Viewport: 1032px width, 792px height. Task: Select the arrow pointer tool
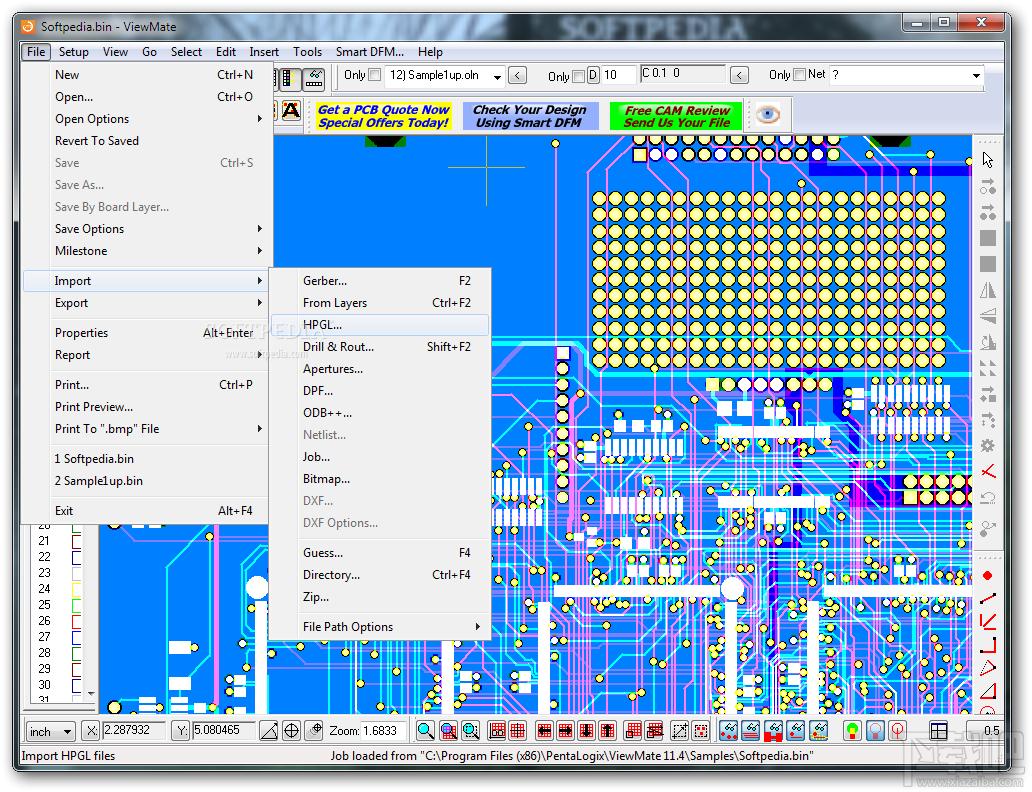(x=987, y=159)
